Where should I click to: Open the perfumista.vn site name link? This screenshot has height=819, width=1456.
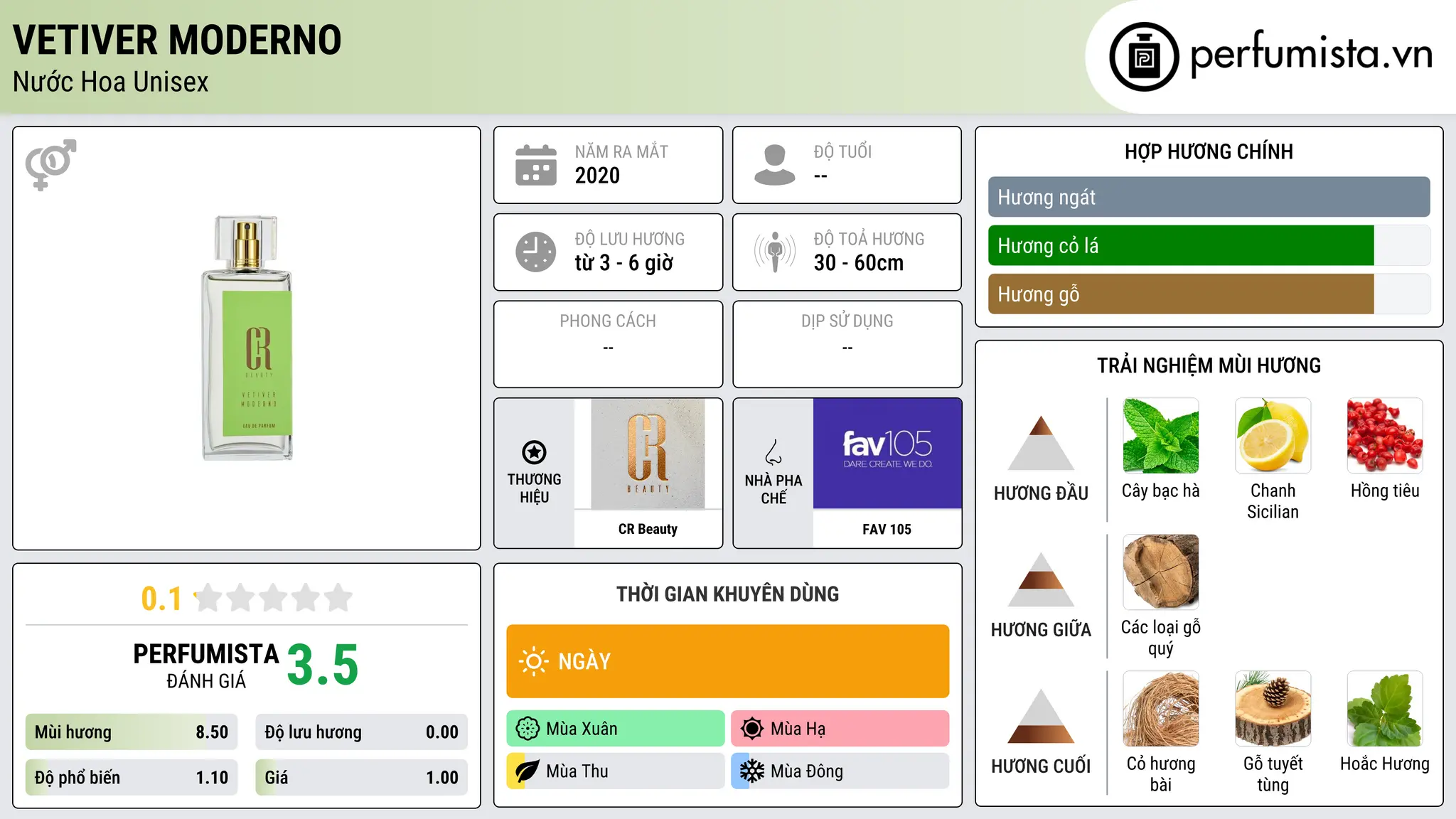pyautogui.click(x=1312, y=55)
